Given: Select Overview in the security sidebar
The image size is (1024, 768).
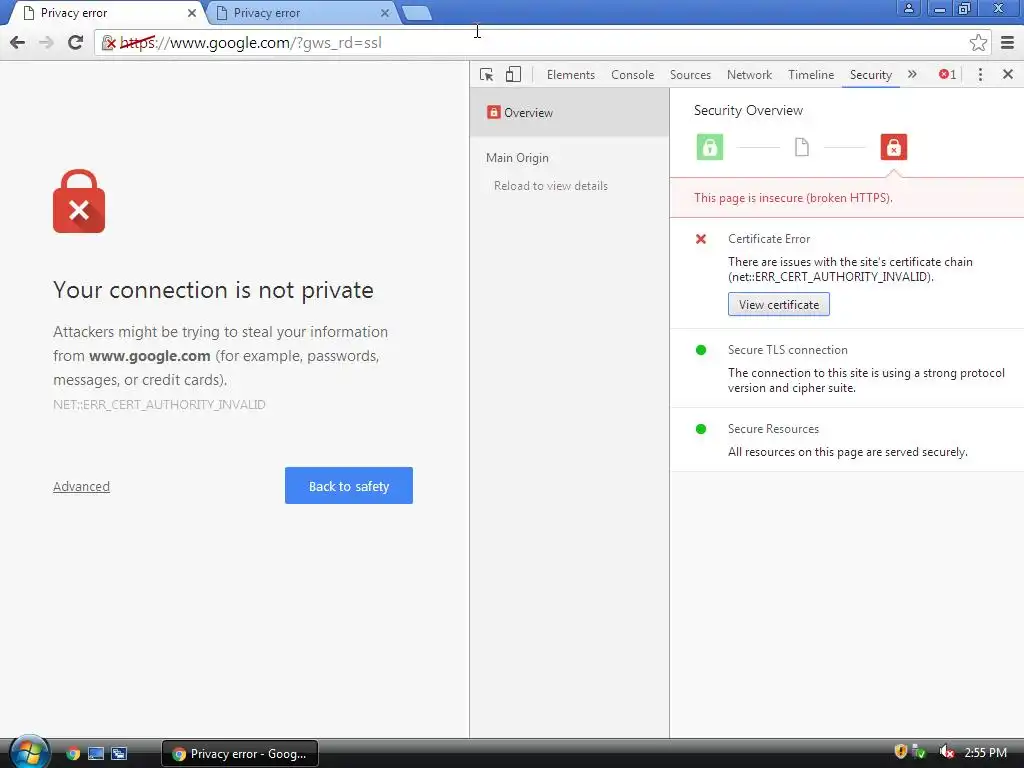Looking at the screenshot, I should tap(569, 112).
